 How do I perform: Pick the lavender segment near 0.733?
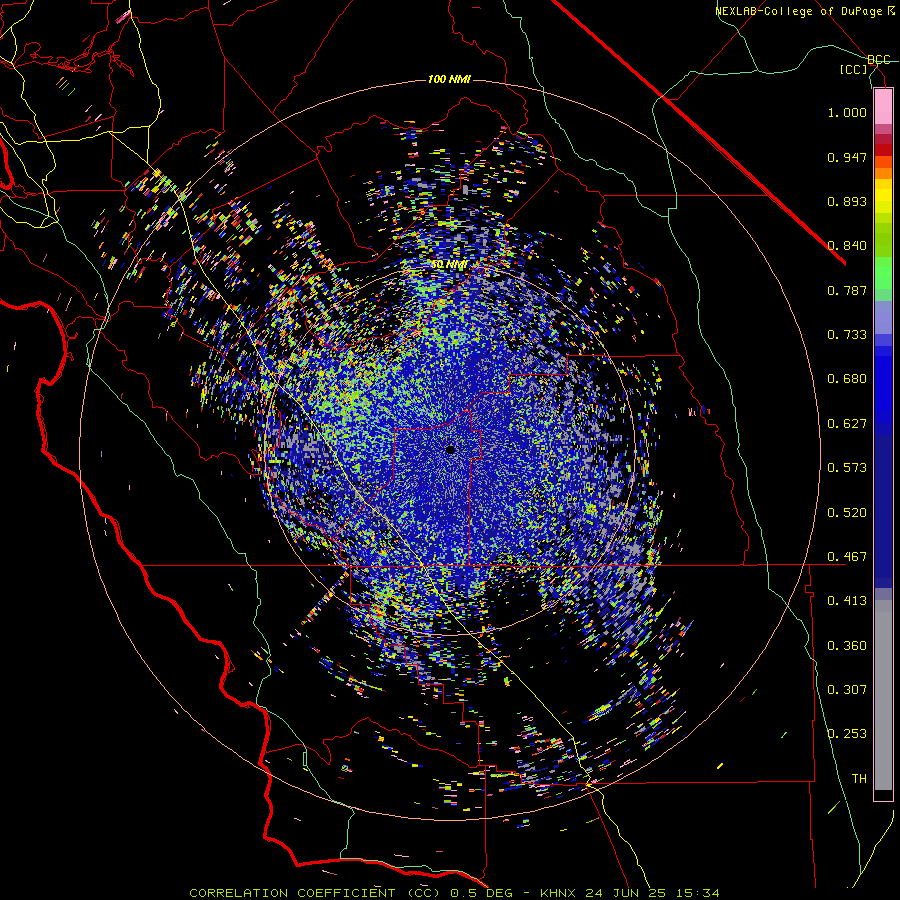click(883, 317)
